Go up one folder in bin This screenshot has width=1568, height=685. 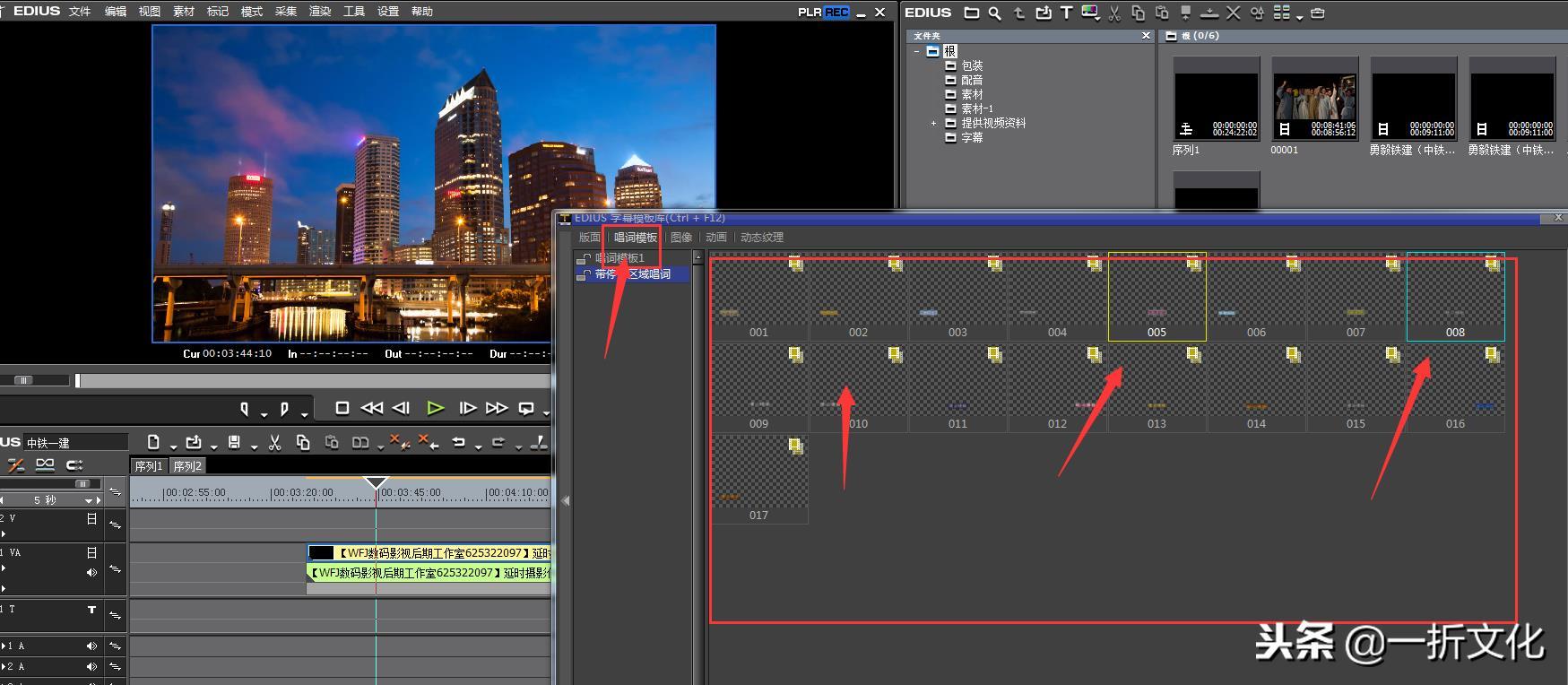[1018, 13]
